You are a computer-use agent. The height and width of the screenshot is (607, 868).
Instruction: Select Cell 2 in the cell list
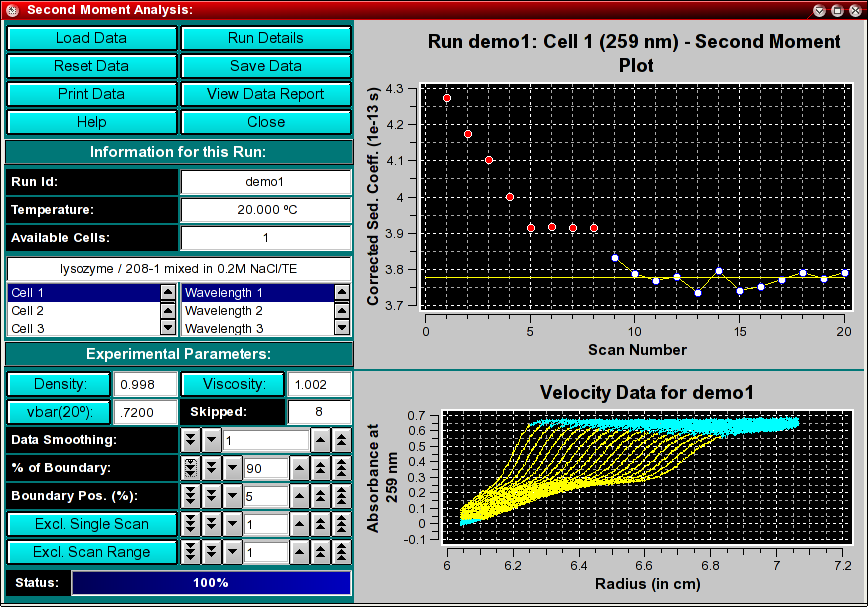pyautogui.click(x=80, y=311)
